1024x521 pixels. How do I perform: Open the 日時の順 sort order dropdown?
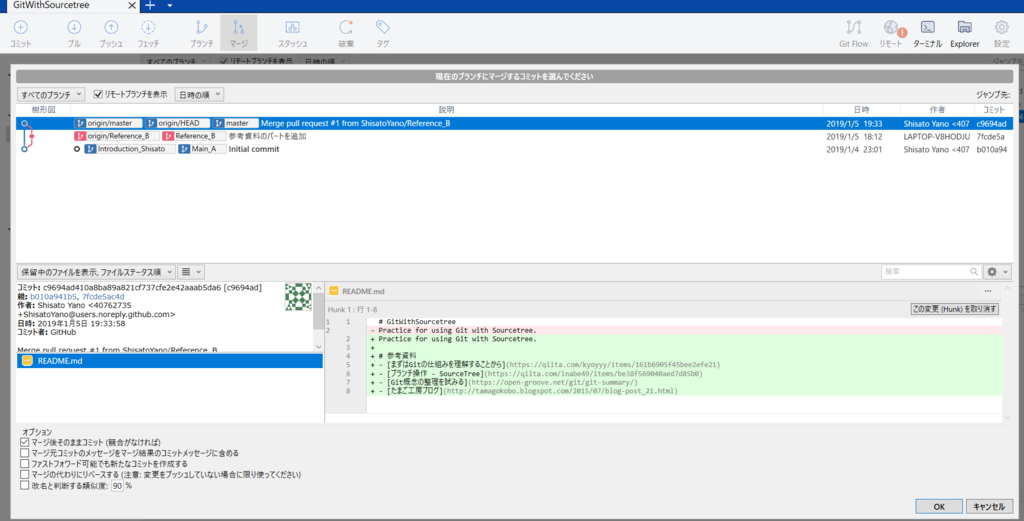click(x=199, y=95)
